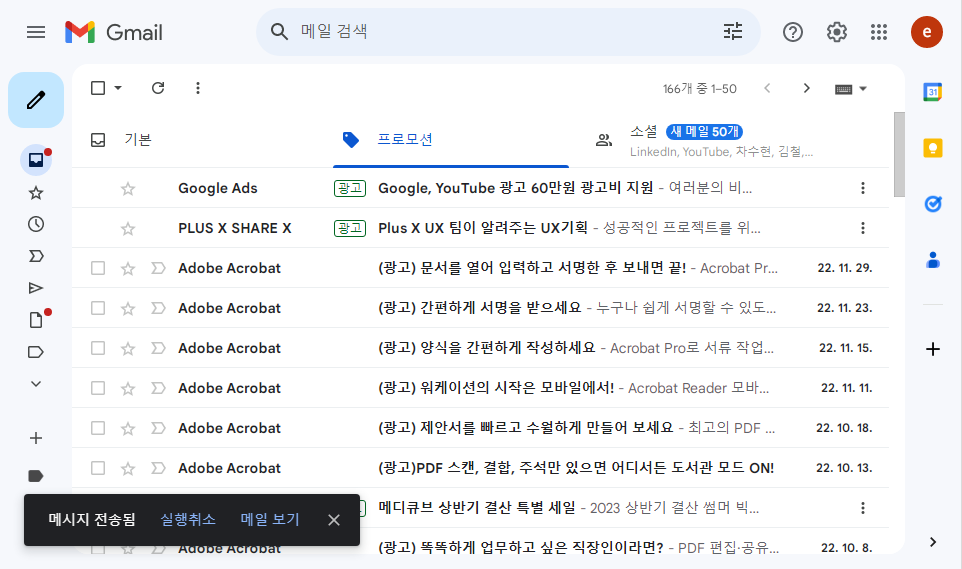Open the Google apps grid
Viewport: 962px width, 569px height.
[x=879, y=32]
